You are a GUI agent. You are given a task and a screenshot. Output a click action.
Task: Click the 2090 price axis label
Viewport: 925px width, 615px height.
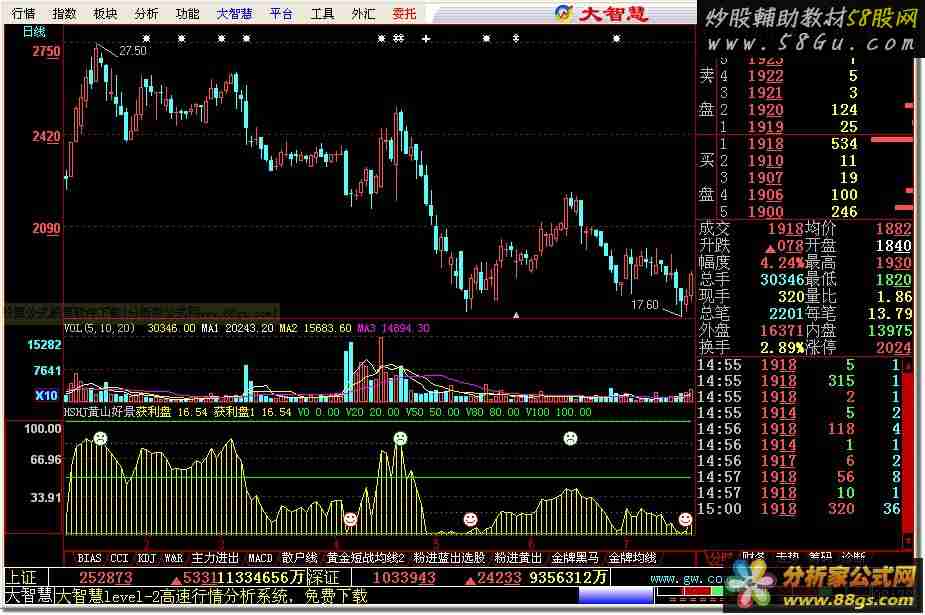click(46, 229)
